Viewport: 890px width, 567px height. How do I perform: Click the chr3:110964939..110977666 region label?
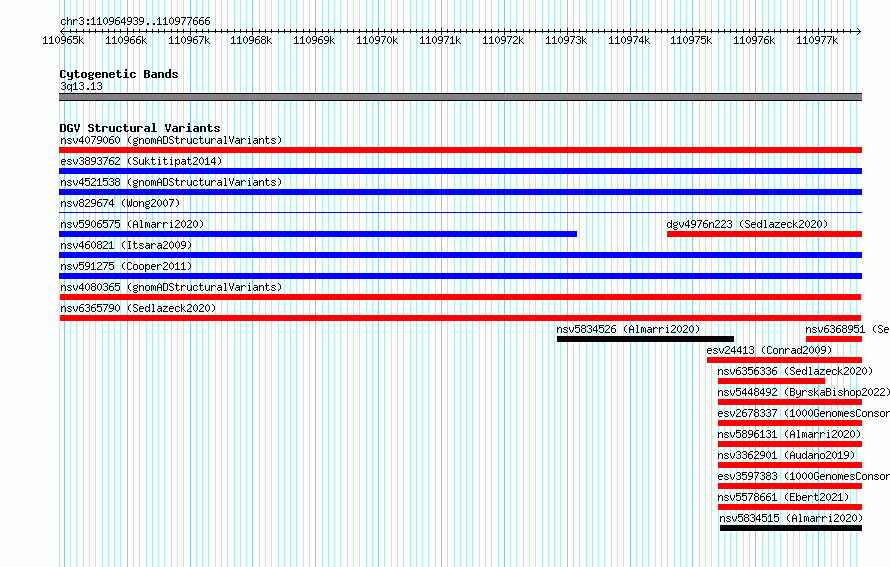coord(135,21)
